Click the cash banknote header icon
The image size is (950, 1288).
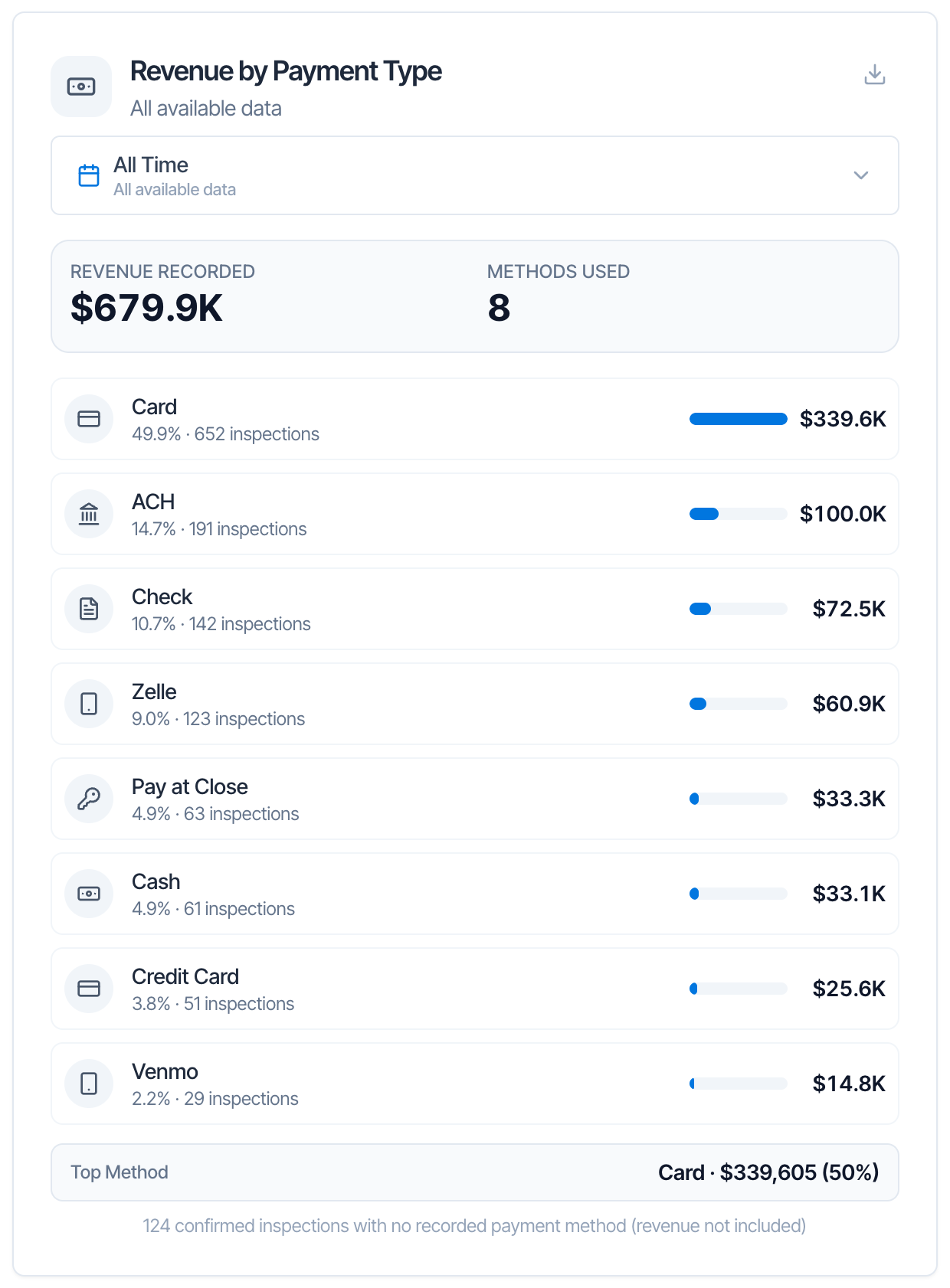point(81,87)
